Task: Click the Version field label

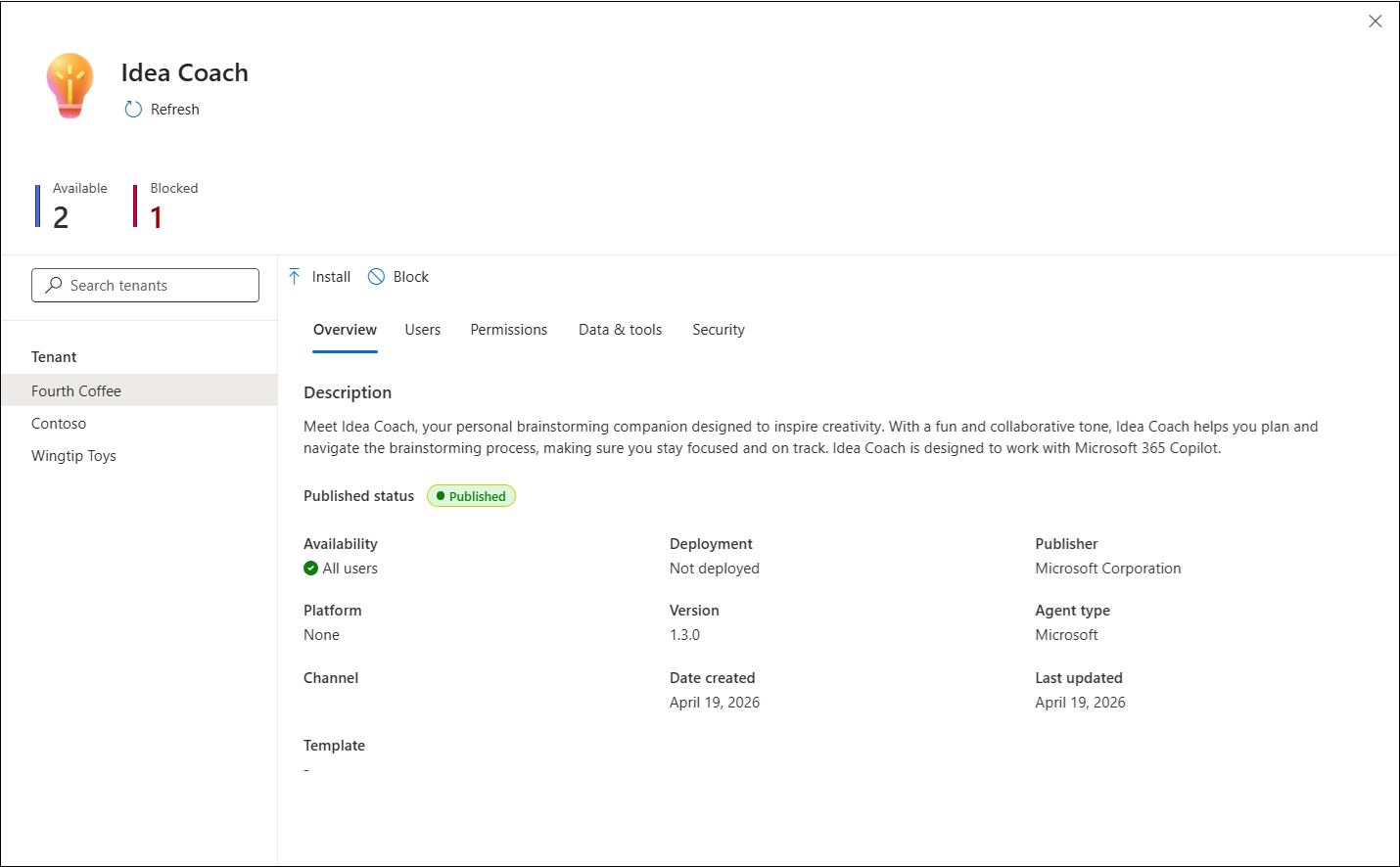Action: pyautogui.click(x=694, y=611)
